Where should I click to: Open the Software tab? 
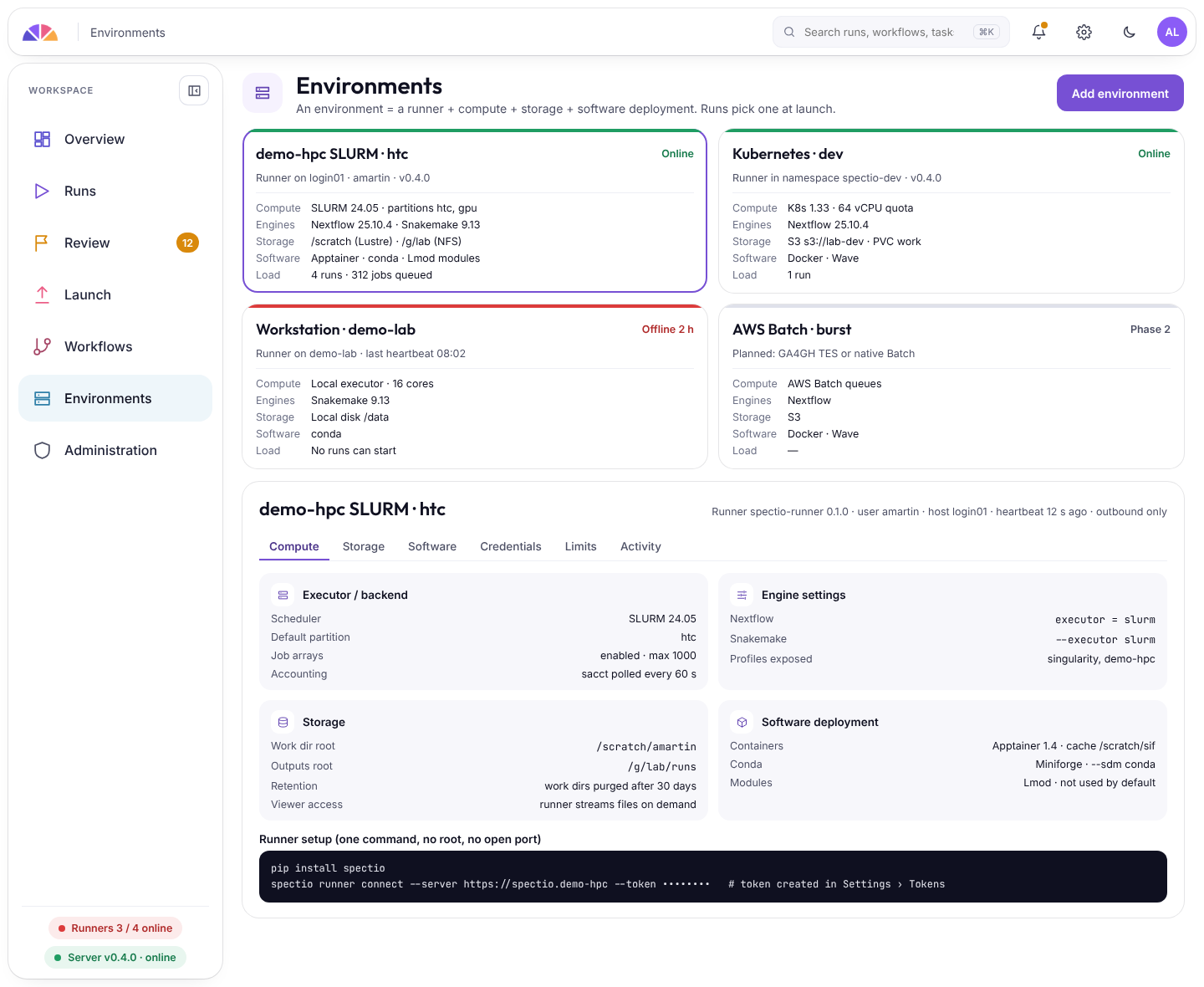tap(432, 546)
